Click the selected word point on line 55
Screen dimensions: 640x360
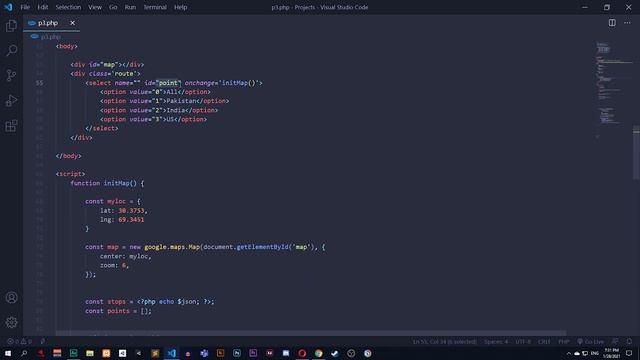point(168,83)
